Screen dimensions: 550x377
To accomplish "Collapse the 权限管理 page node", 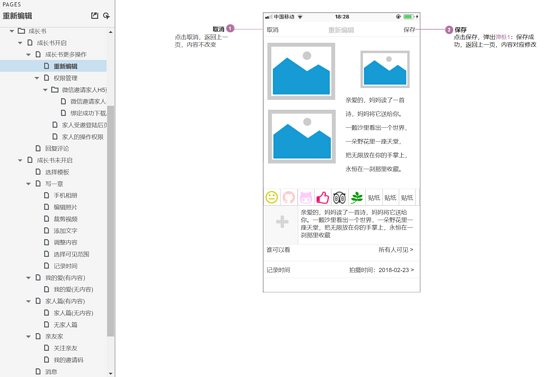I will [x=37, y=78].
